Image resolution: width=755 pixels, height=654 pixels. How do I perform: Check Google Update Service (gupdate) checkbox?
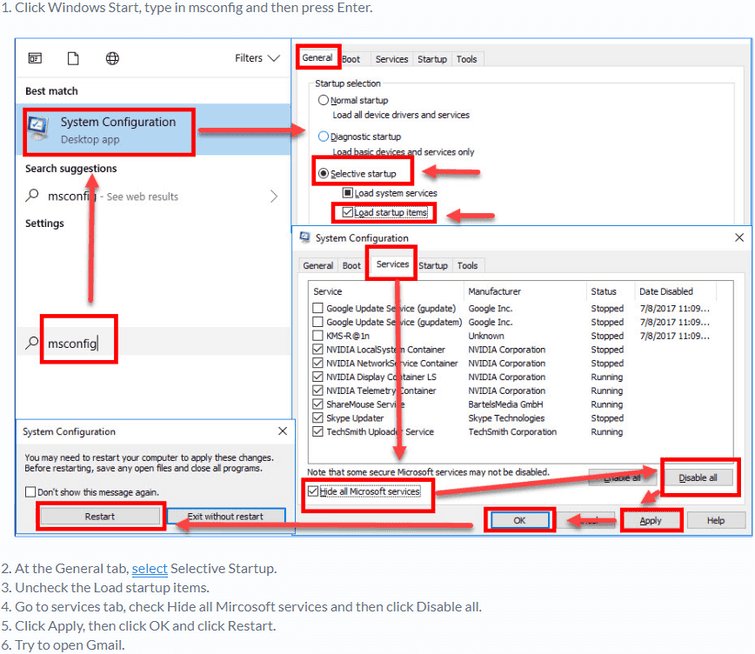(318, 308)
